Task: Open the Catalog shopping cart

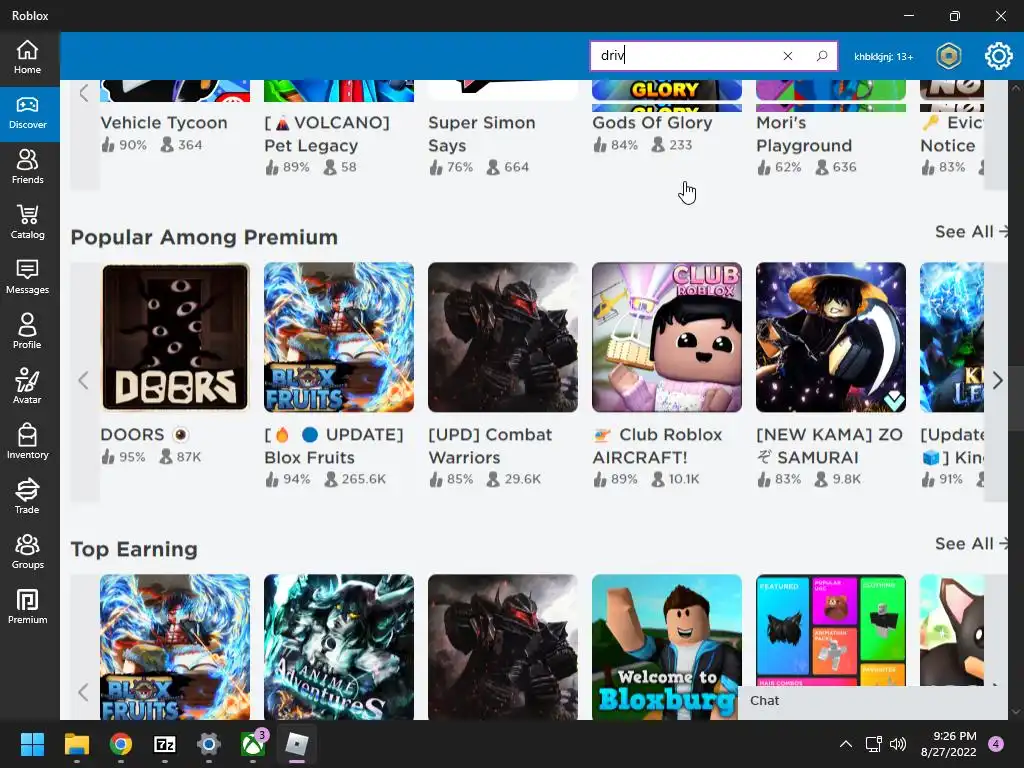Action: pos(27,223)
